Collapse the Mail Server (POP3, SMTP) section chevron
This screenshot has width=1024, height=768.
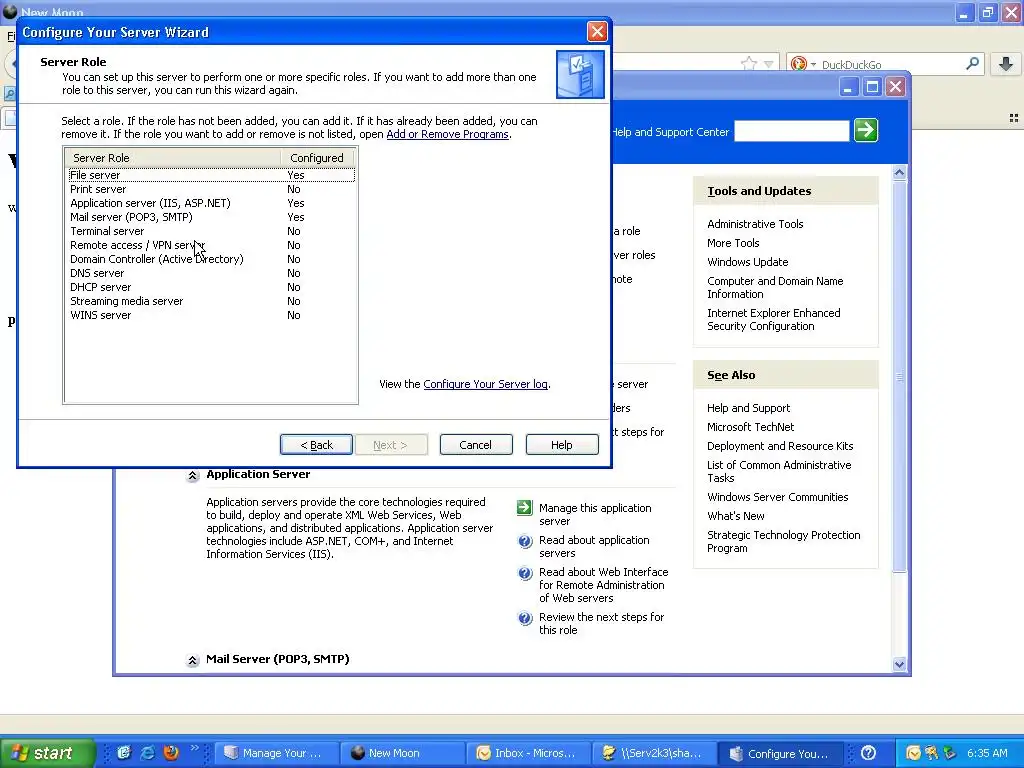point(192,660)
